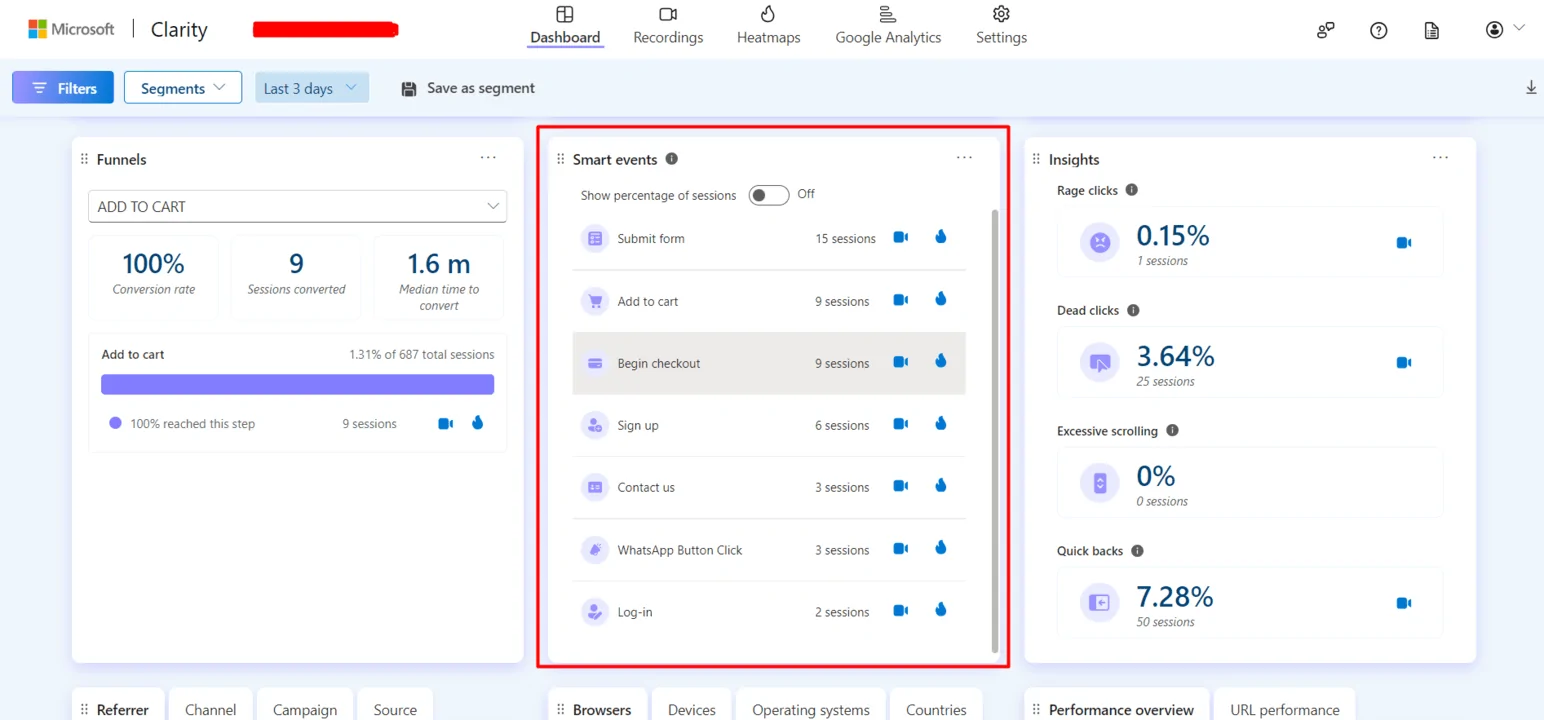1544x720 pixels.
Task: Go to the Recordings tab
Action: point(668,26)
